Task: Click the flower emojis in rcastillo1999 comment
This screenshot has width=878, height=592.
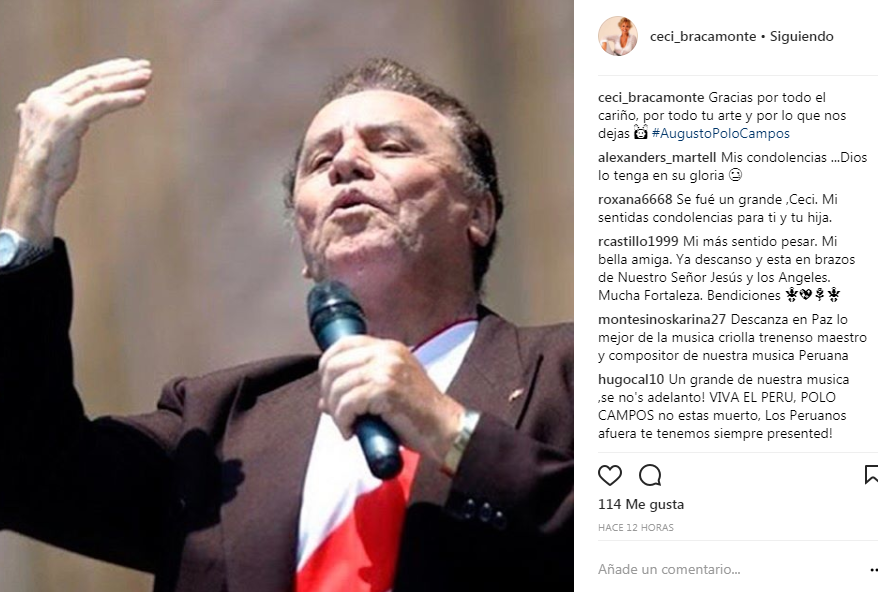Action: 813,295
